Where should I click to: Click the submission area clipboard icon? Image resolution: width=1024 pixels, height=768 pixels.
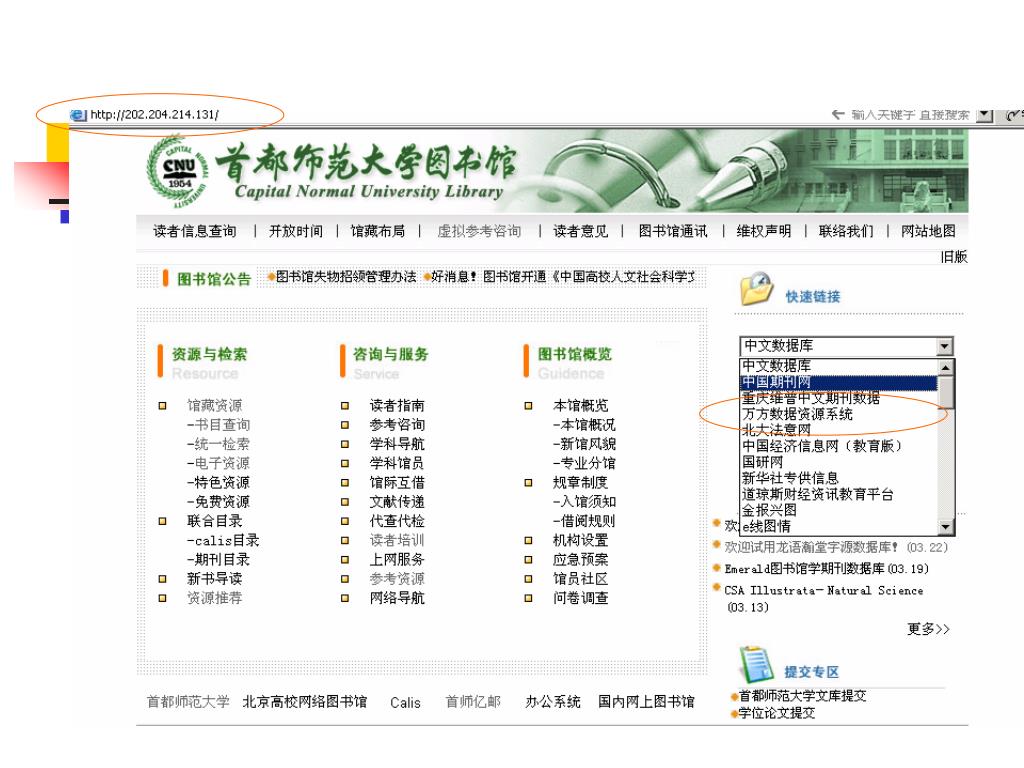[756, 664]
